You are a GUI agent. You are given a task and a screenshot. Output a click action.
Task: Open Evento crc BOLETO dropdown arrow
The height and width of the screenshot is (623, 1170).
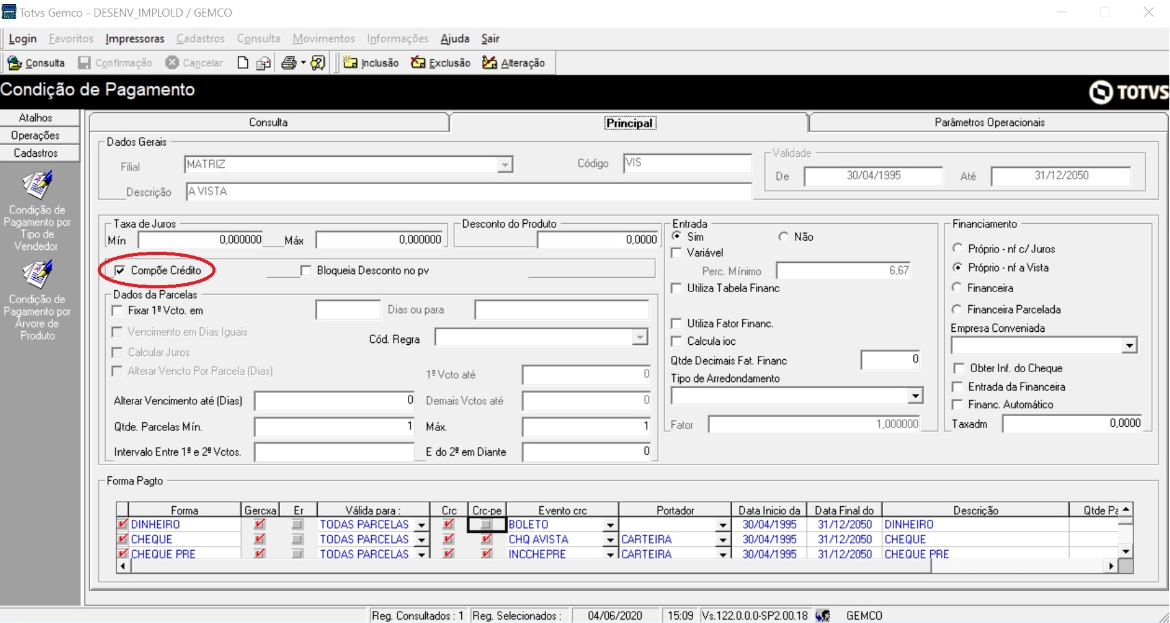click(x=610, y=525)
